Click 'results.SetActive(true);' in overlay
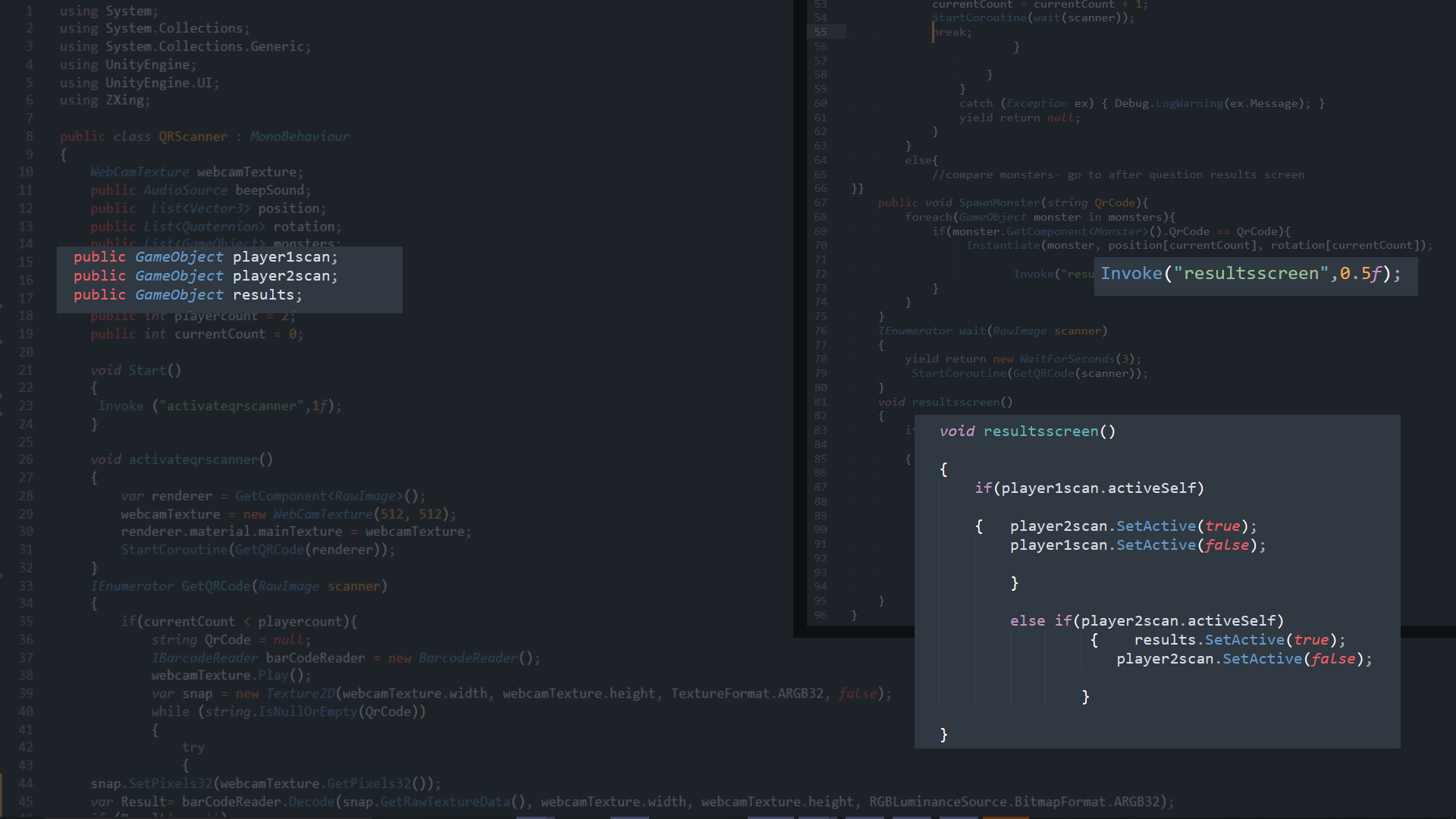This screenshot has height=819, width=1456. 1241,640
